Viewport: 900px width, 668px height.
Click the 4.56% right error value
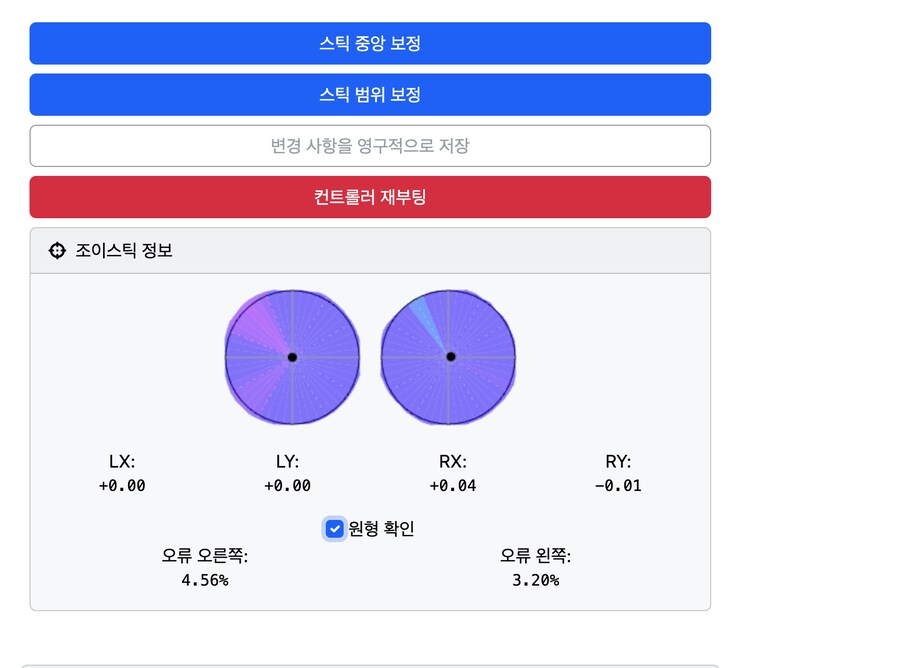tap(204, 579)
